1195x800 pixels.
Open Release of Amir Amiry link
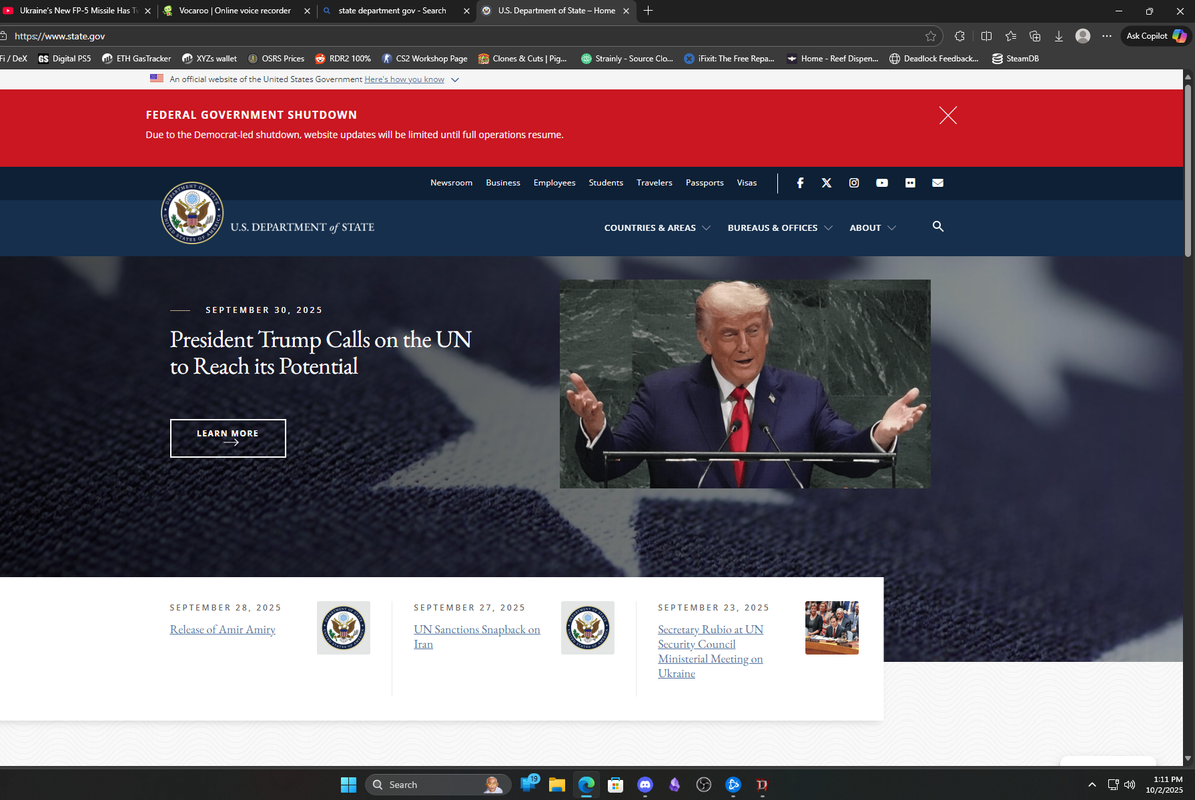point(223,629)
